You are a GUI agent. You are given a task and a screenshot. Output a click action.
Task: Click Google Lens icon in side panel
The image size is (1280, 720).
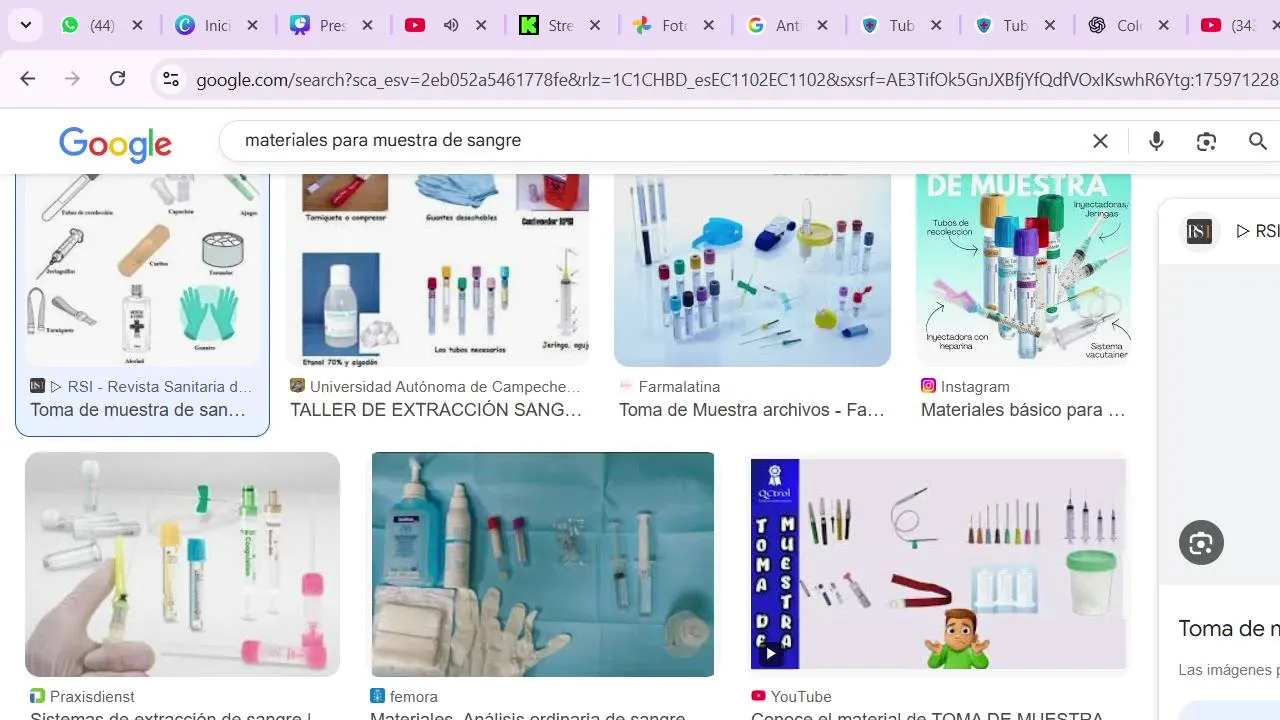[1201, 543]
